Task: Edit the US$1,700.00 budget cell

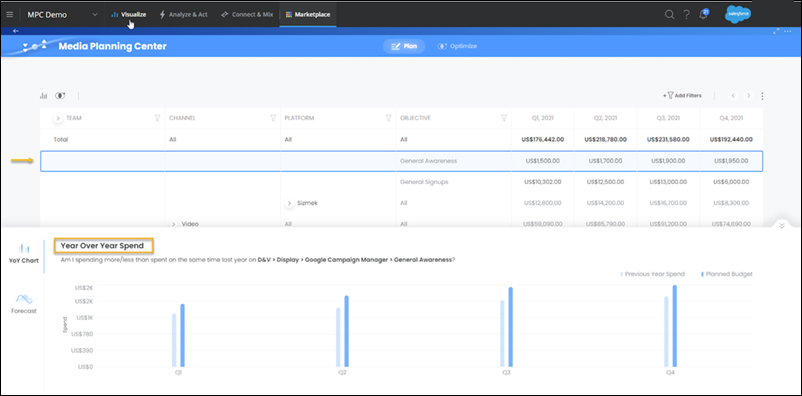Action: [606, 161]
